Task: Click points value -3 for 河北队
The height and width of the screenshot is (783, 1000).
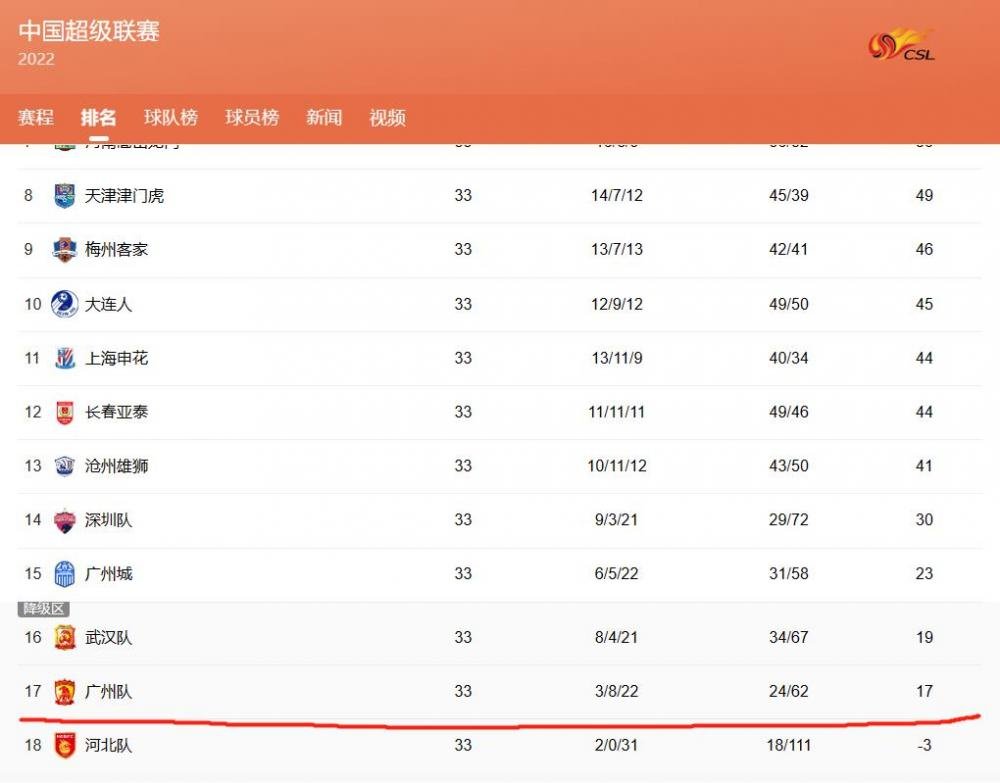Action: coord(924,745)
